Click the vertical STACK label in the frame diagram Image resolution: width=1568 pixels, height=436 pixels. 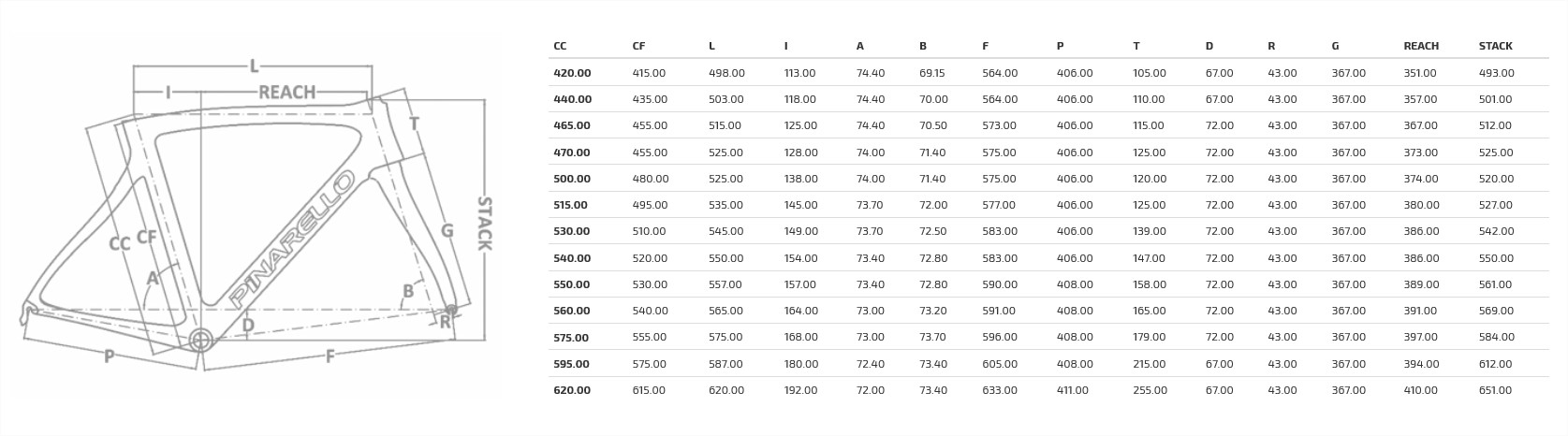click(x=484, y=223)
